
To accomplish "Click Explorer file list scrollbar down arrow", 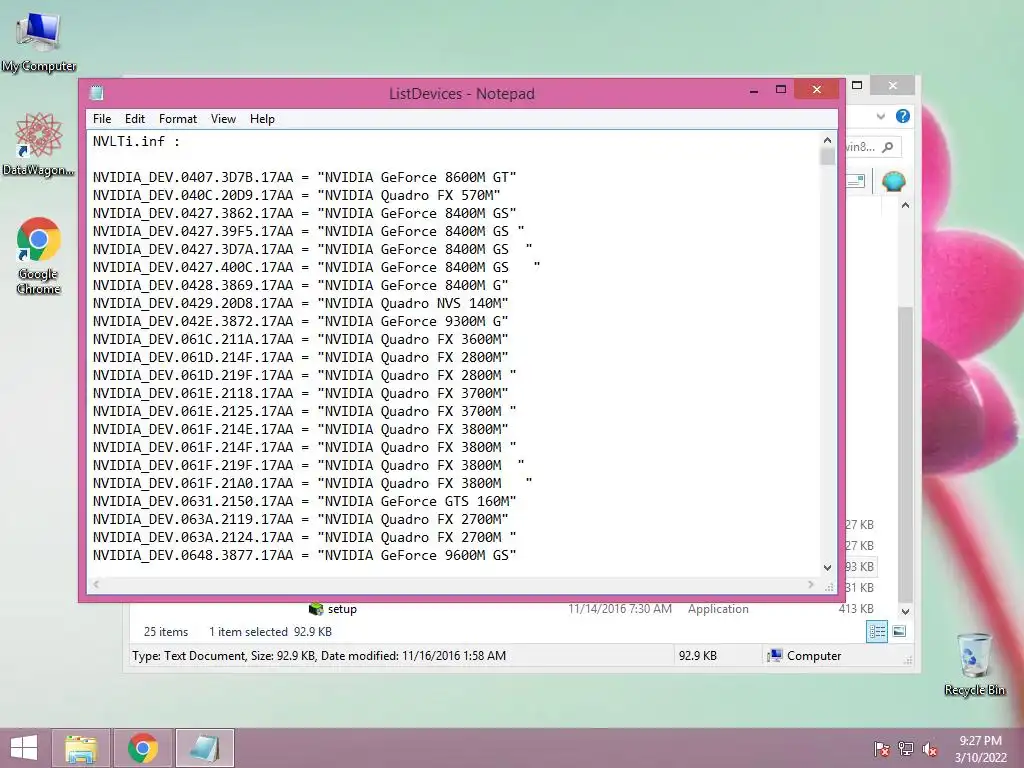I will 905,612.
